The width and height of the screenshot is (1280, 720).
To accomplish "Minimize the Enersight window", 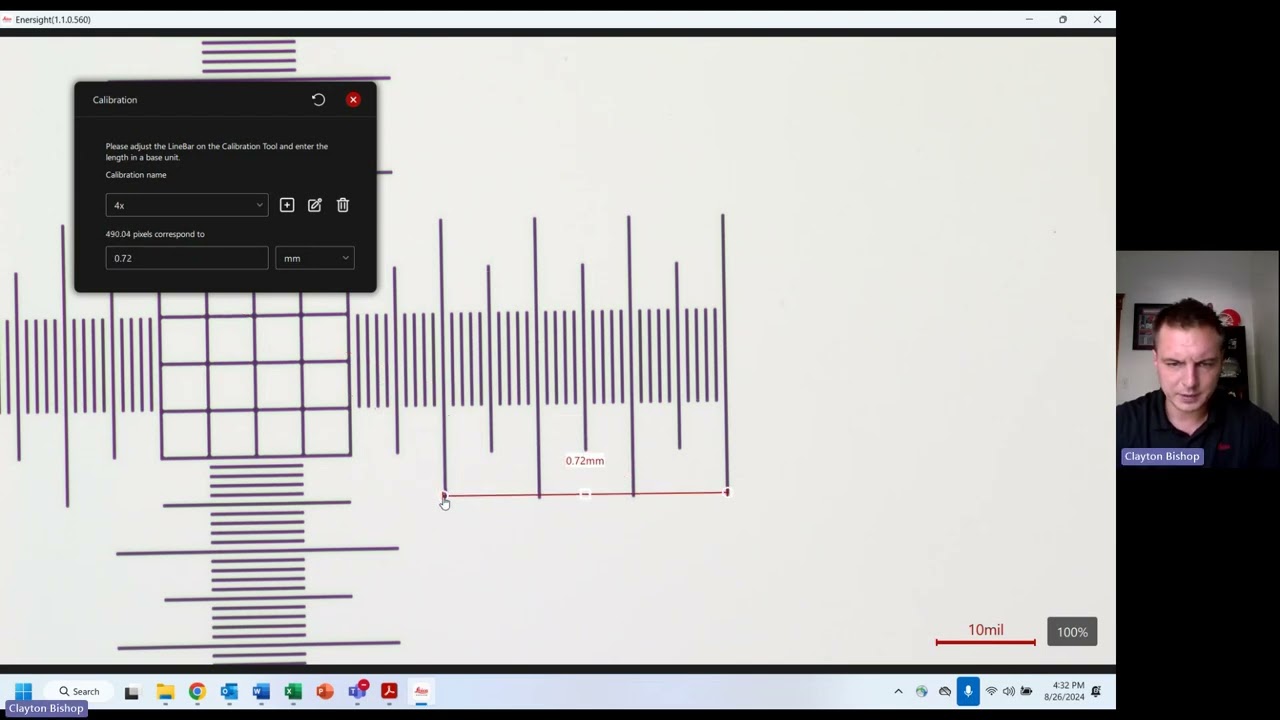I will [x=1029, y=19].
